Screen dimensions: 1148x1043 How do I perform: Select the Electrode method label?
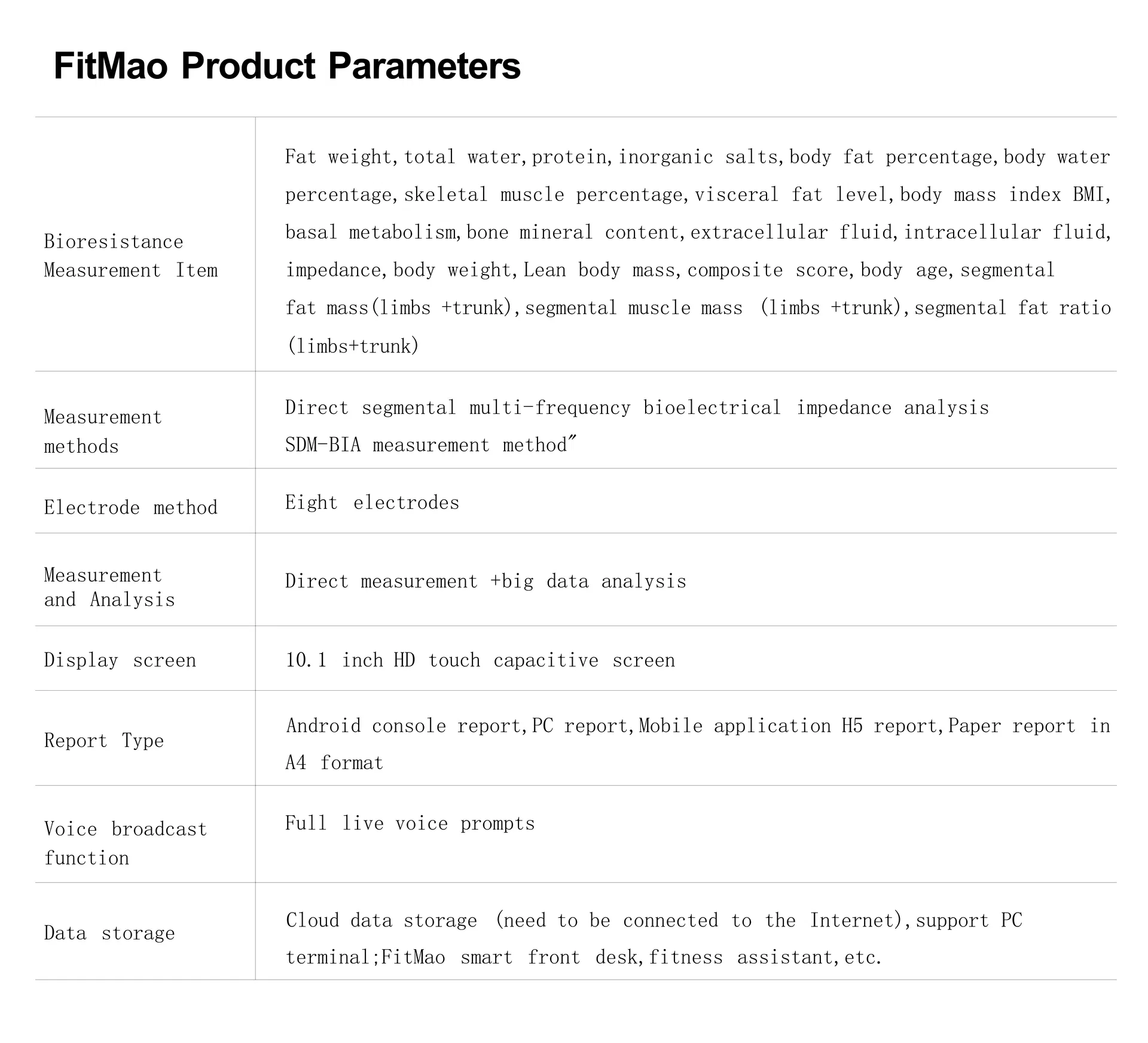point(131,508)
